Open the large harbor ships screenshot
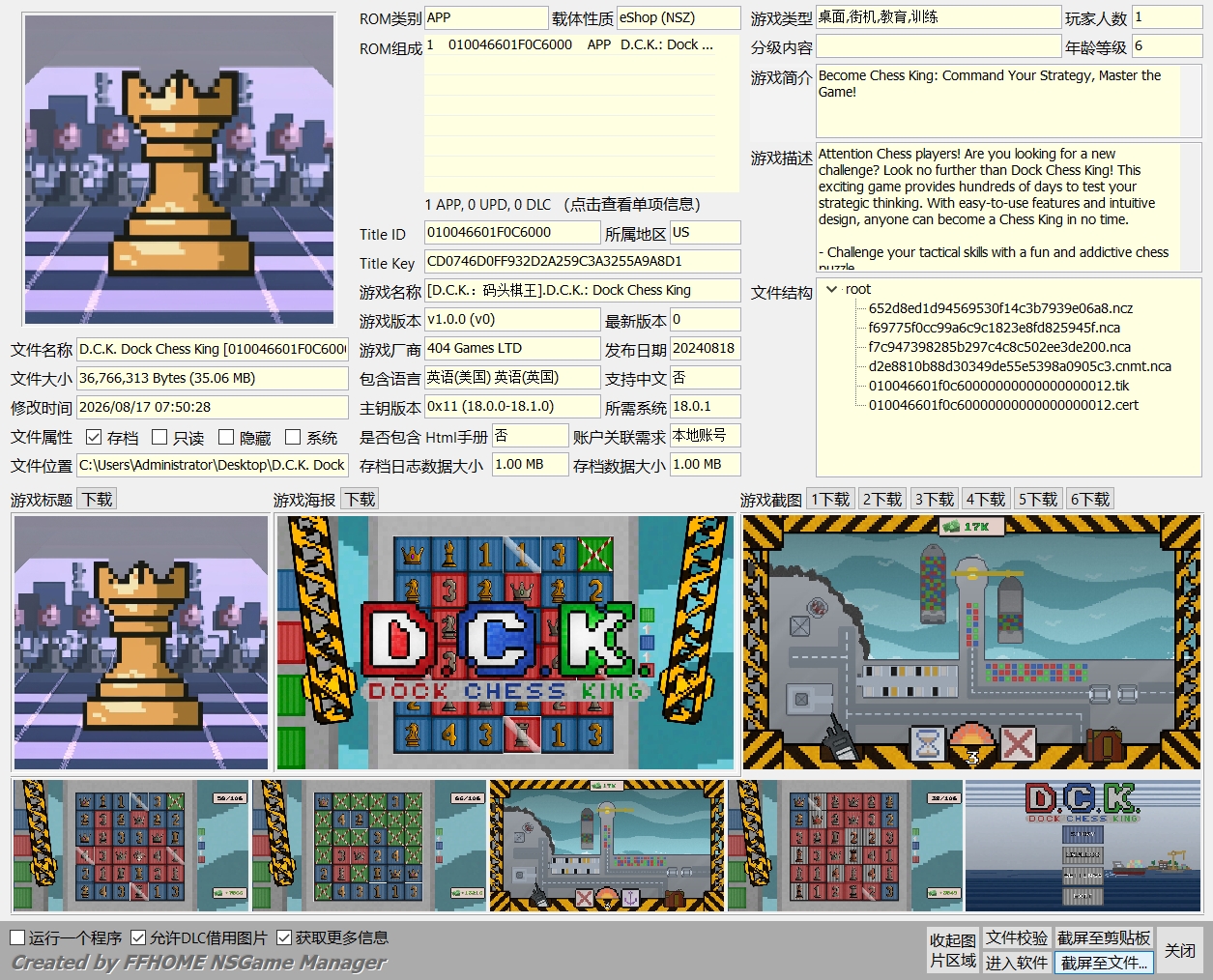 [x=972, y=642]
